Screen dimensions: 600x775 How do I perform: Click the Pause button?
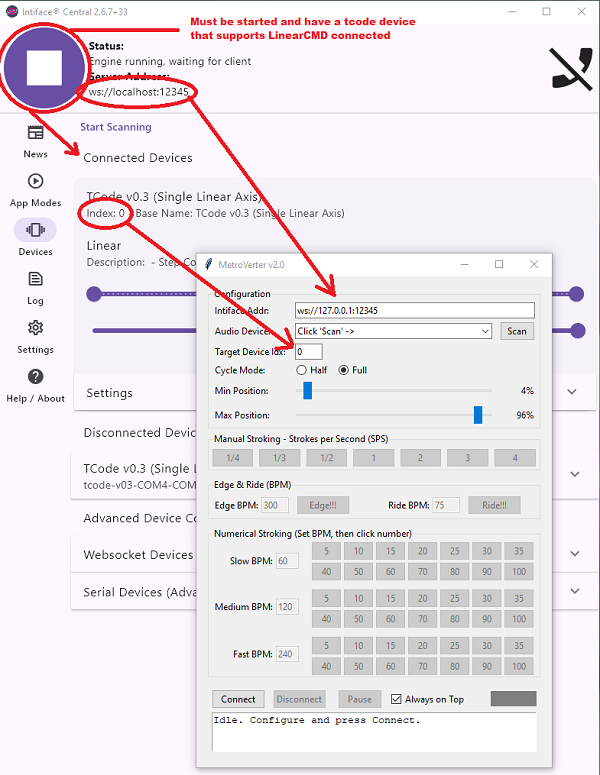click(x=360, y=699)
